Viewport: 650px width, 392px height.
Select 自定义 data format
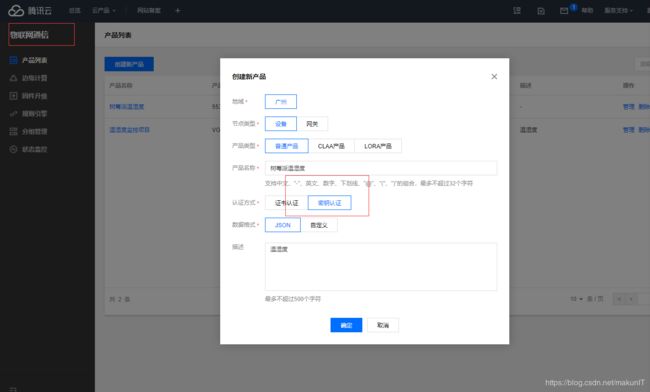pyautogui.click(x=319, y=225)
